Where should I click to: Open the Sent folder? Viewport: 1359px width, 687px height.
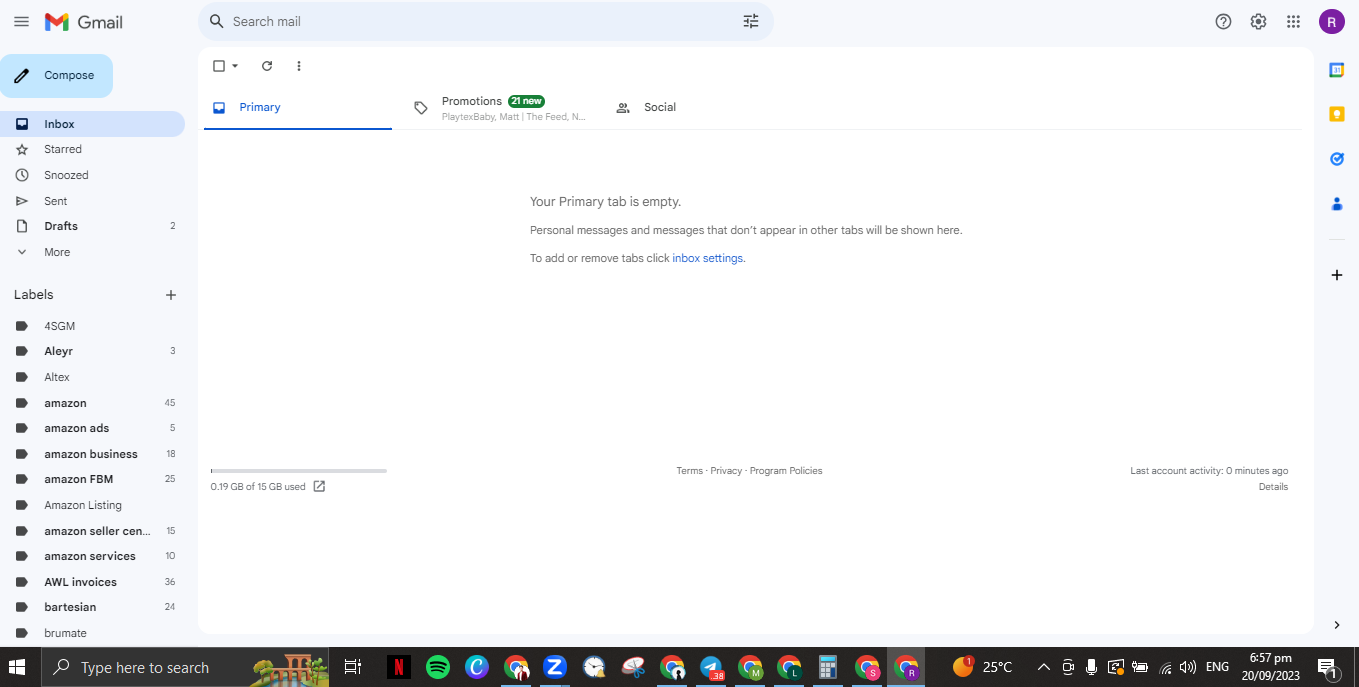point(92,201)
